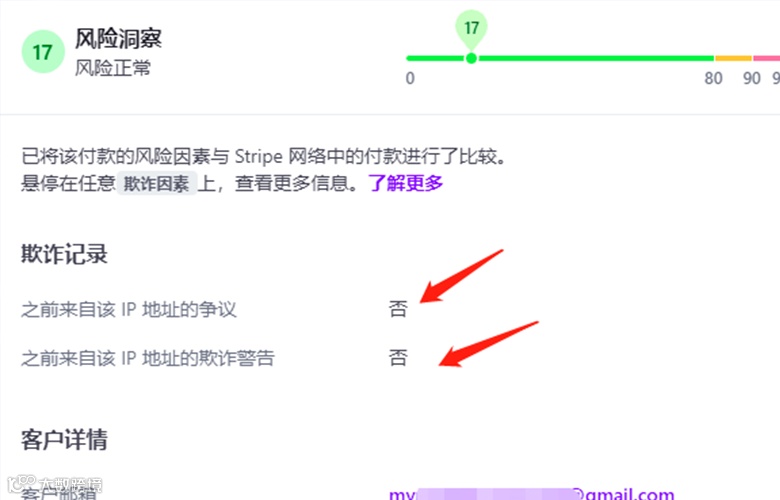Select the 之前来自该 IP 地址的争议 row label

(x=128, y=309)
